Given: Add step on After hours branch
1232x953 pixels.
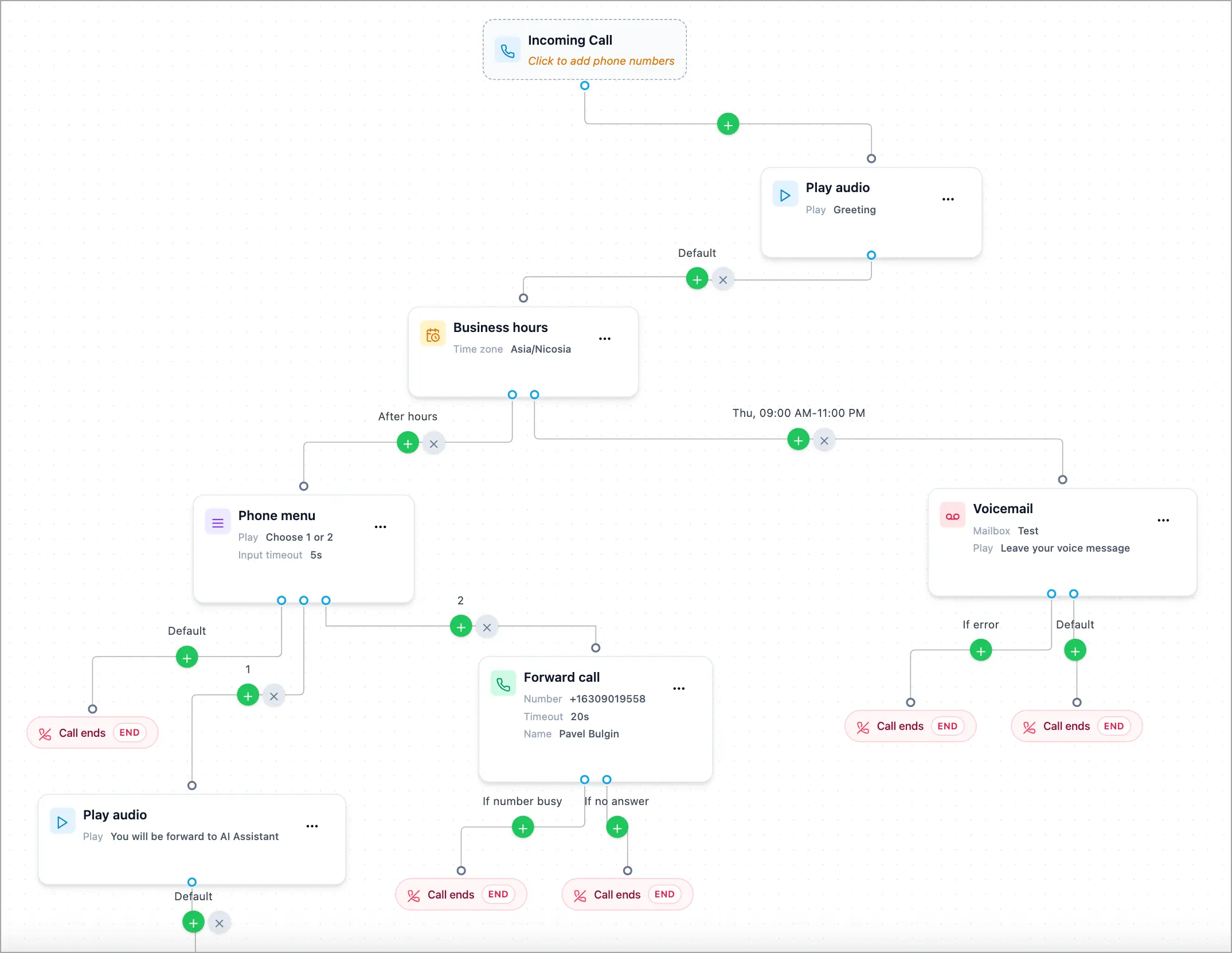Looking at the screenshot, I should coord(408,443).
